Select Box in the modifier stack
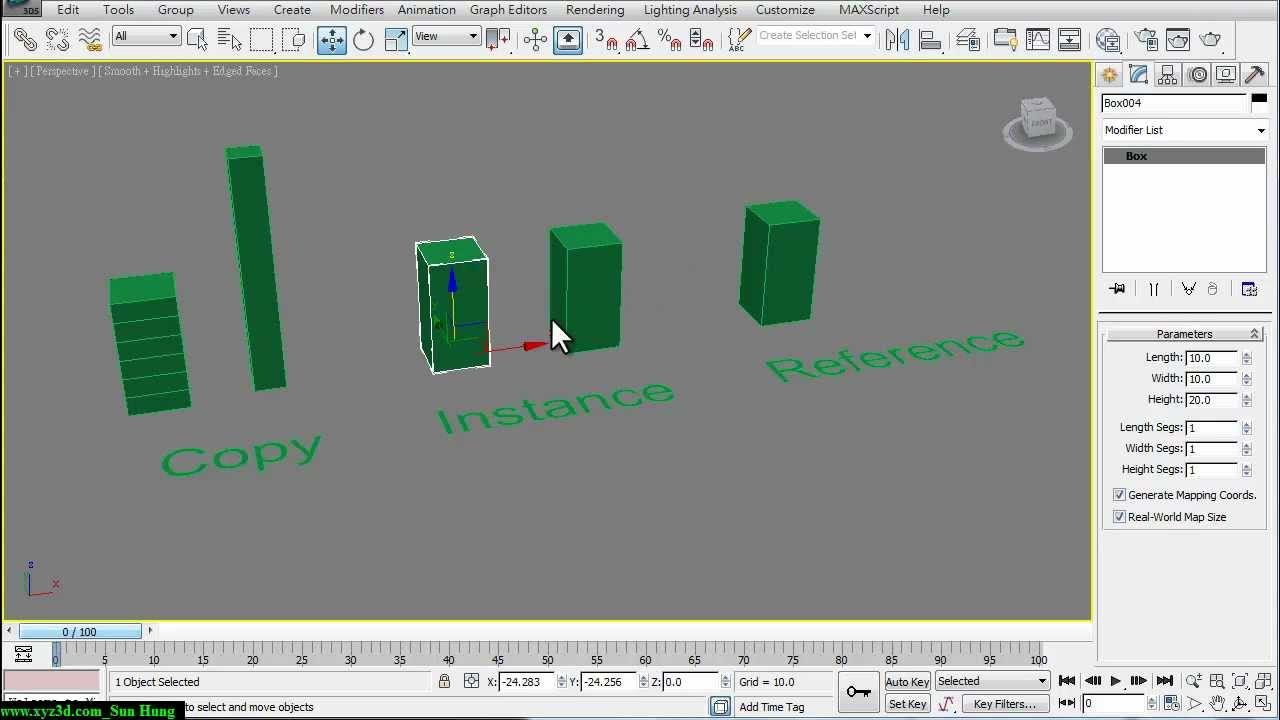The image size is (1280, 720). tap(1184, 156)
